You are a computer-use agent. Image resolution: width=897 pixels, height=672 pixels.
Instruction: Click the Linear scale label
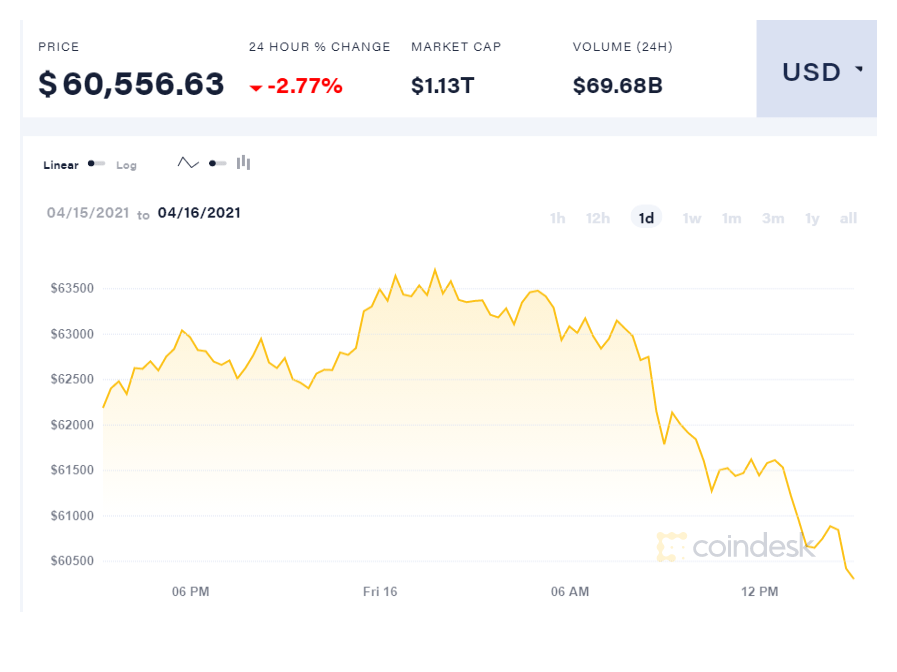(x=61, y=165)
